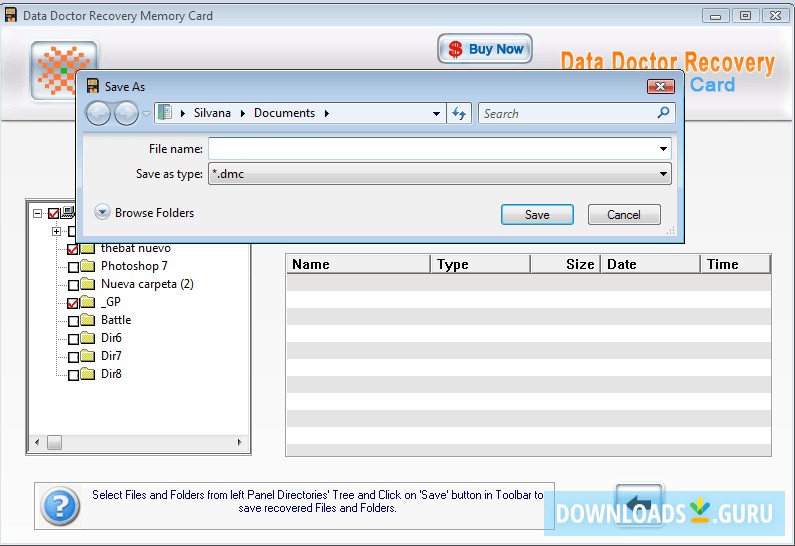This screenshot has height=546, width=795.
Task: Select the Dir8 folder icon
Action: tap(88, 374)
